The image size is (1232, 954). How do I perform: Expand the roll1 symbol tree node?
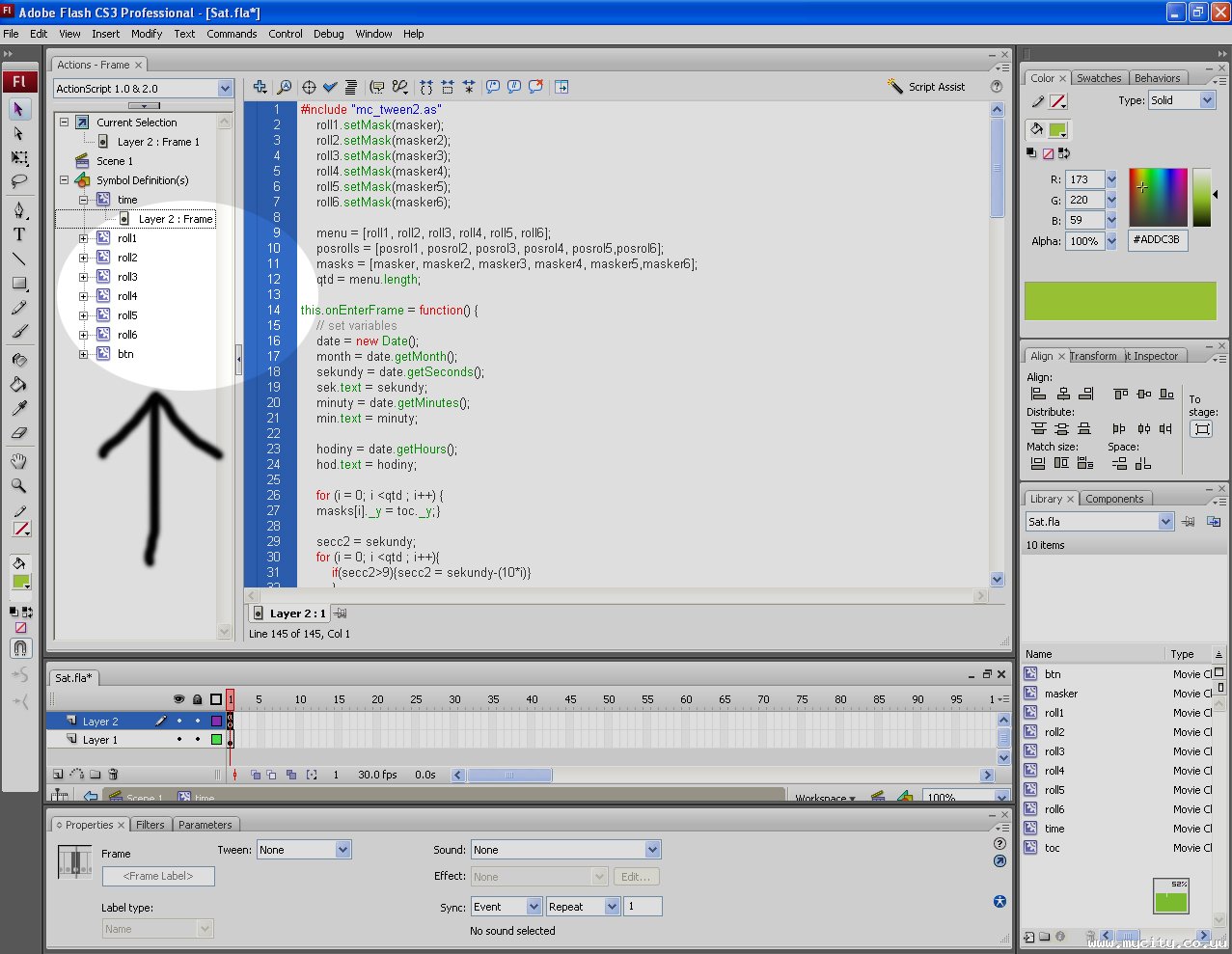84,238
